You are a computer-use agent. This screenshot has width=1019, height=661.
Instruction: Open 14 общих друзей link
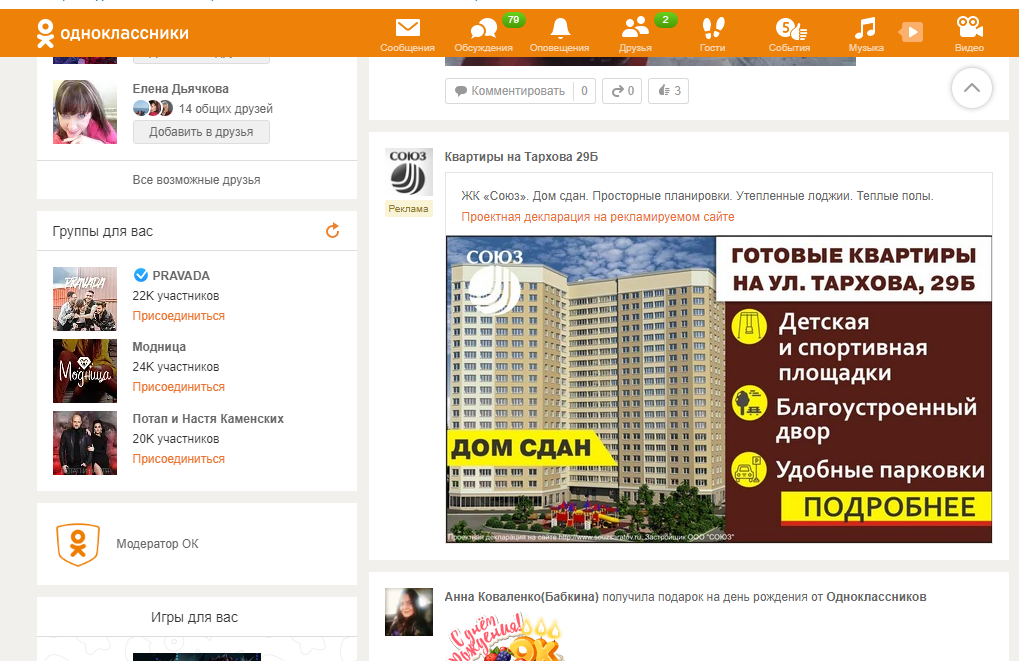[226, 109]
